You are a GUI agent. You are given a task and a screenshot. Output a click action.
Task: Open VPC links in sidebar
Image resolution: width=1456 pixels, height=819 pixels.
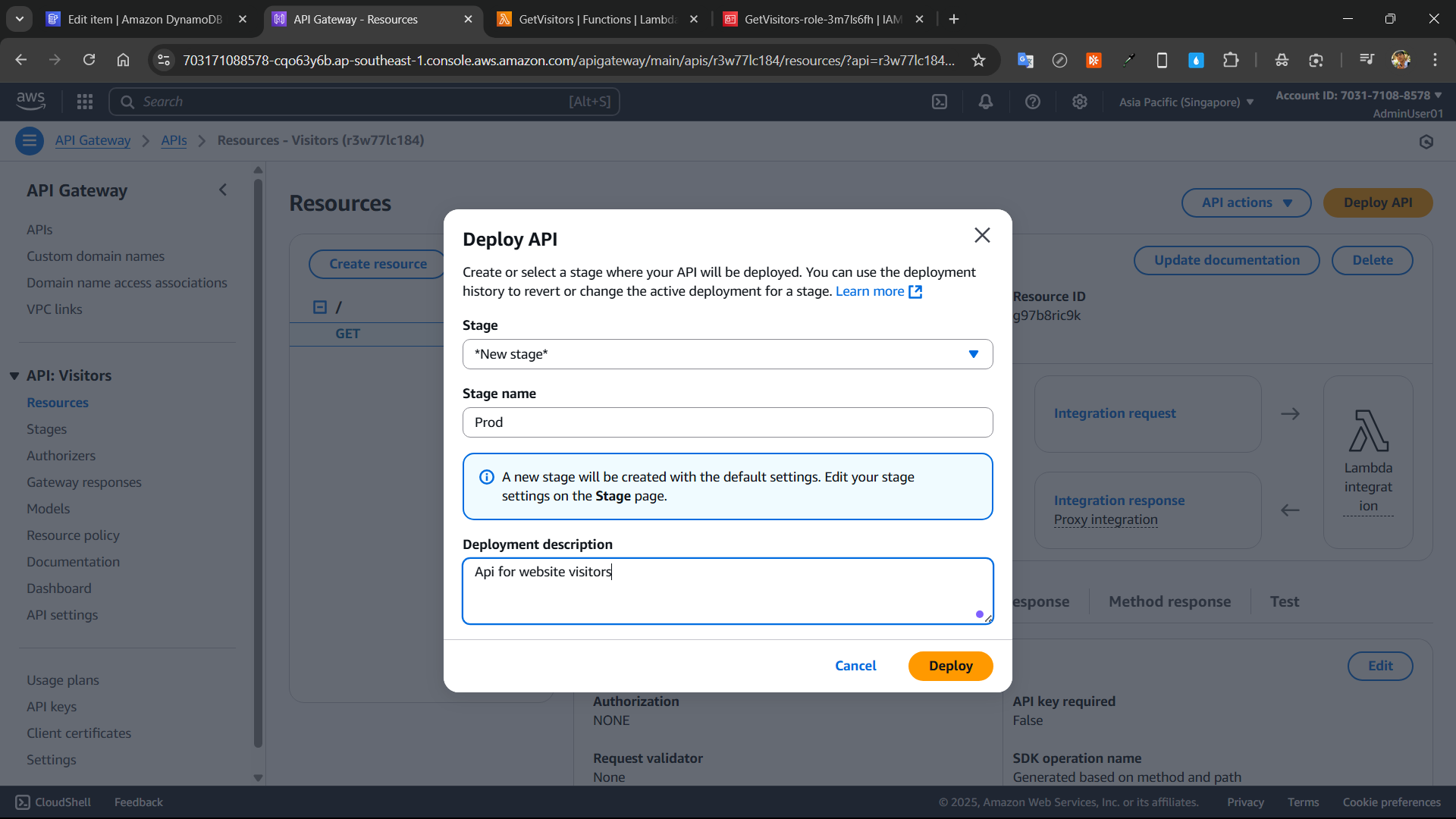point(55,309)
